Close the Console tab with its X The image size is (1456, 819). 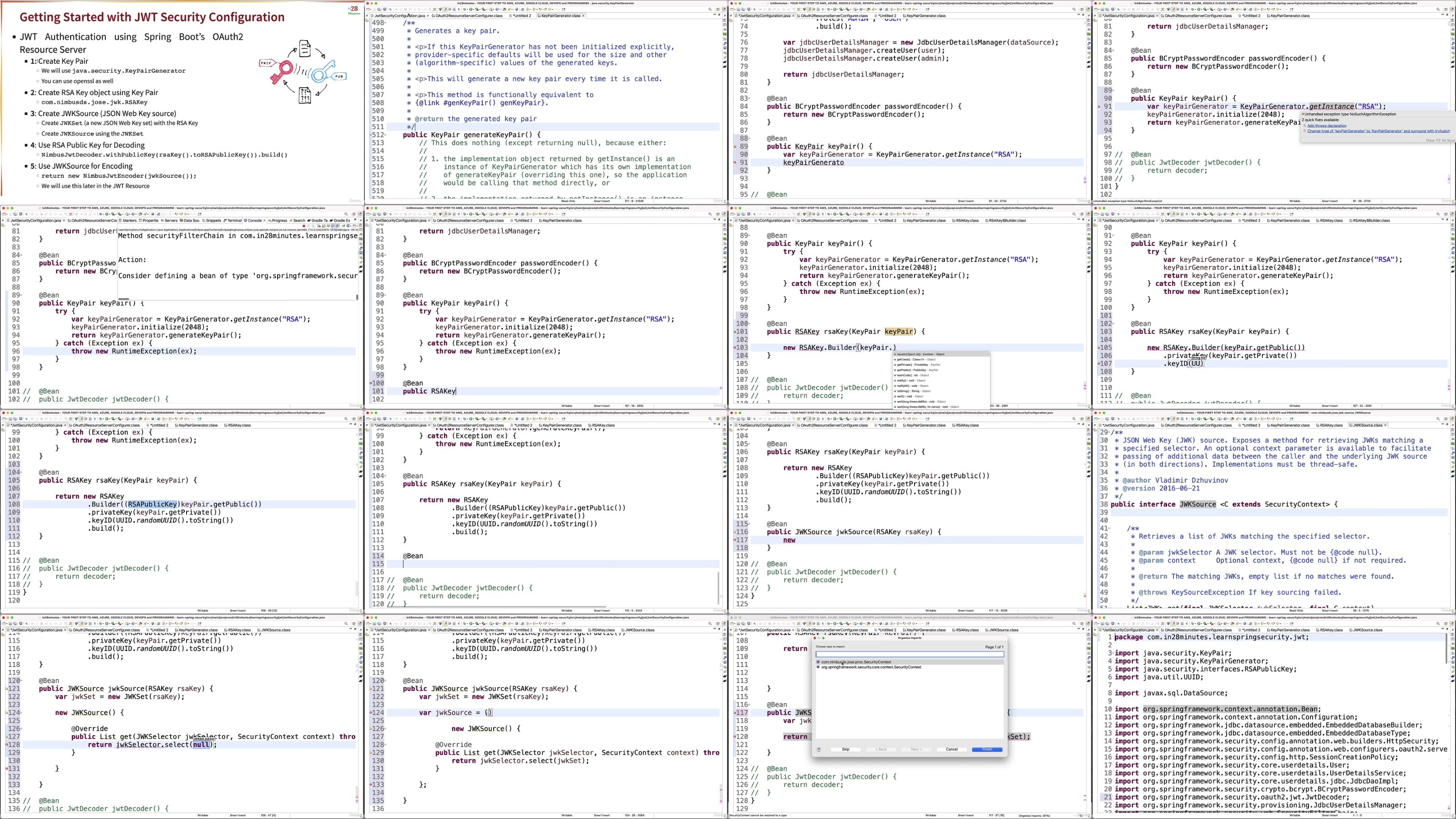[265, 220]
